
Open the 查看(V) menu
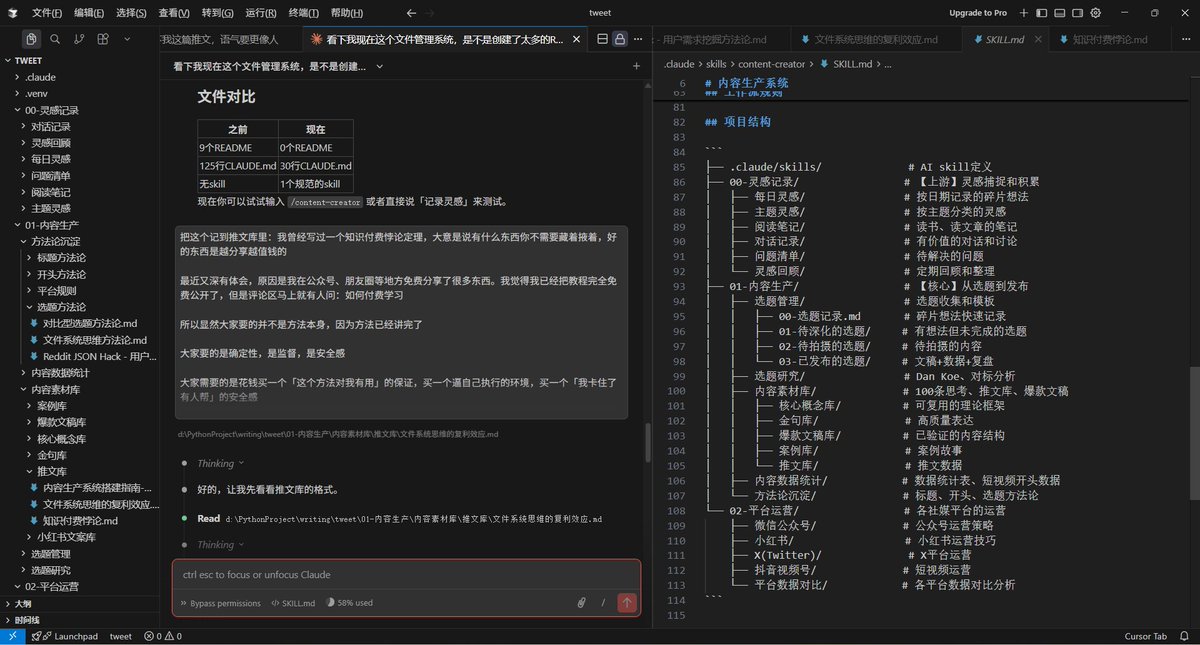tap(176, 13)
